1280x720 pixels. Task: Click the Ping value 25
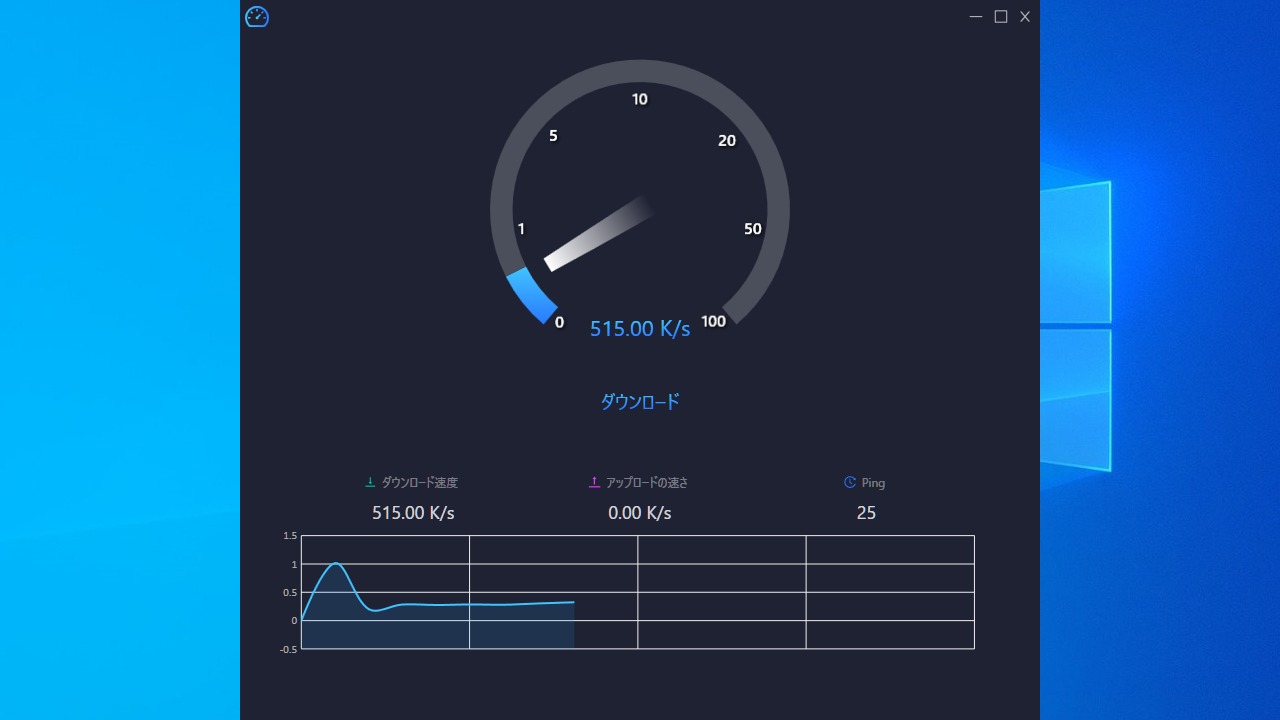click(x=866, y=513)
